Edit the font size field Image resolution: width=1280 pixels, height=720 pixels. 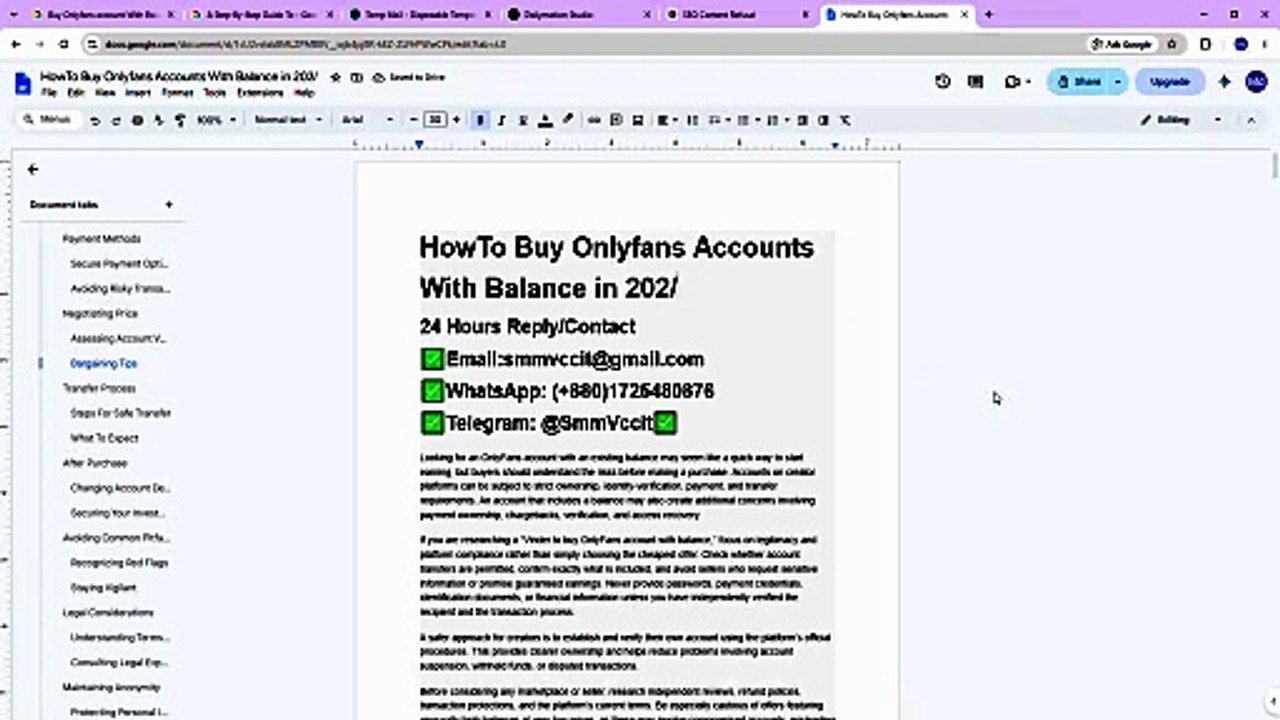pos(435,120)
